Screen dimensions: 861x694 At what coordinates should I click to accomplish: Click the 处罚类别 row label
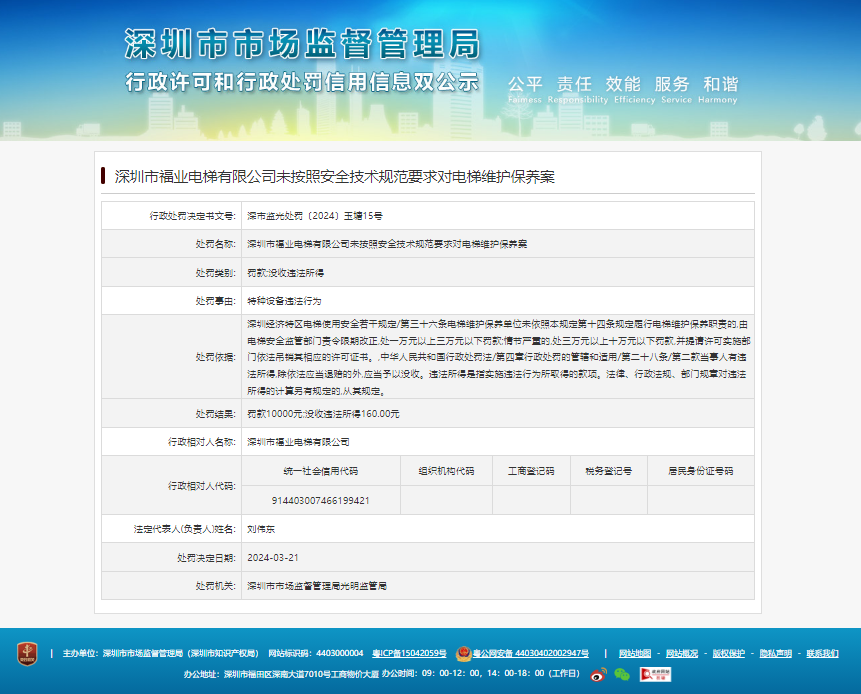tap(216, 273)
